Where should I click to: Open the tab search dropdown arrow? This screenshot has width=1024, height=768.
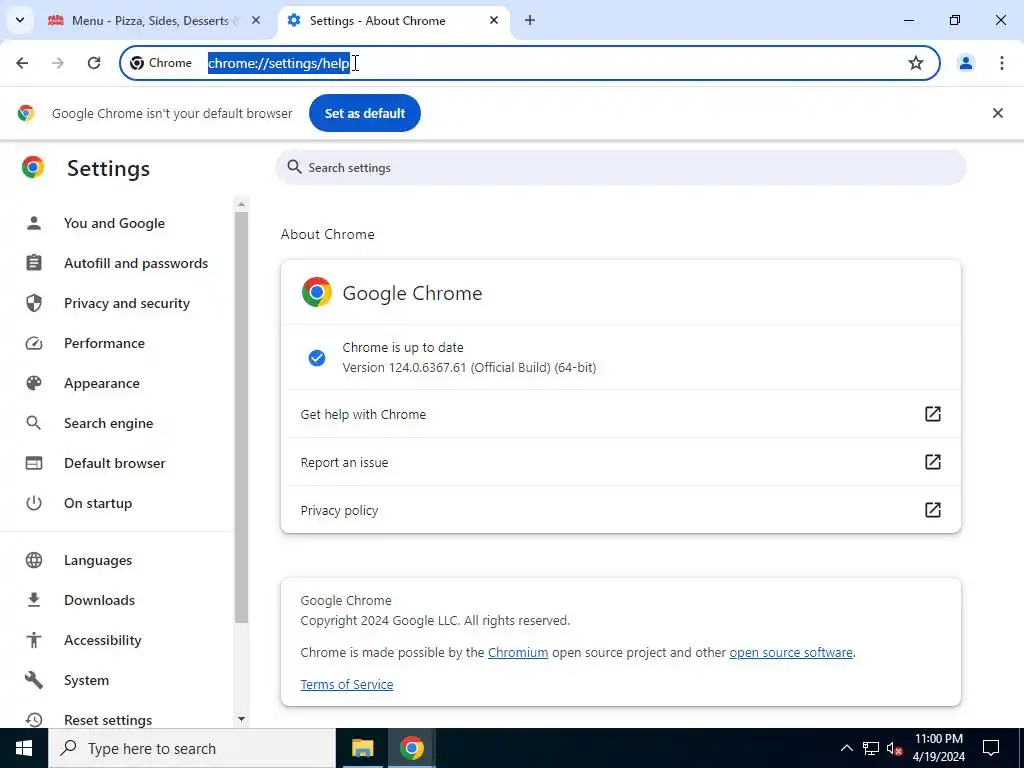[20, 20]
